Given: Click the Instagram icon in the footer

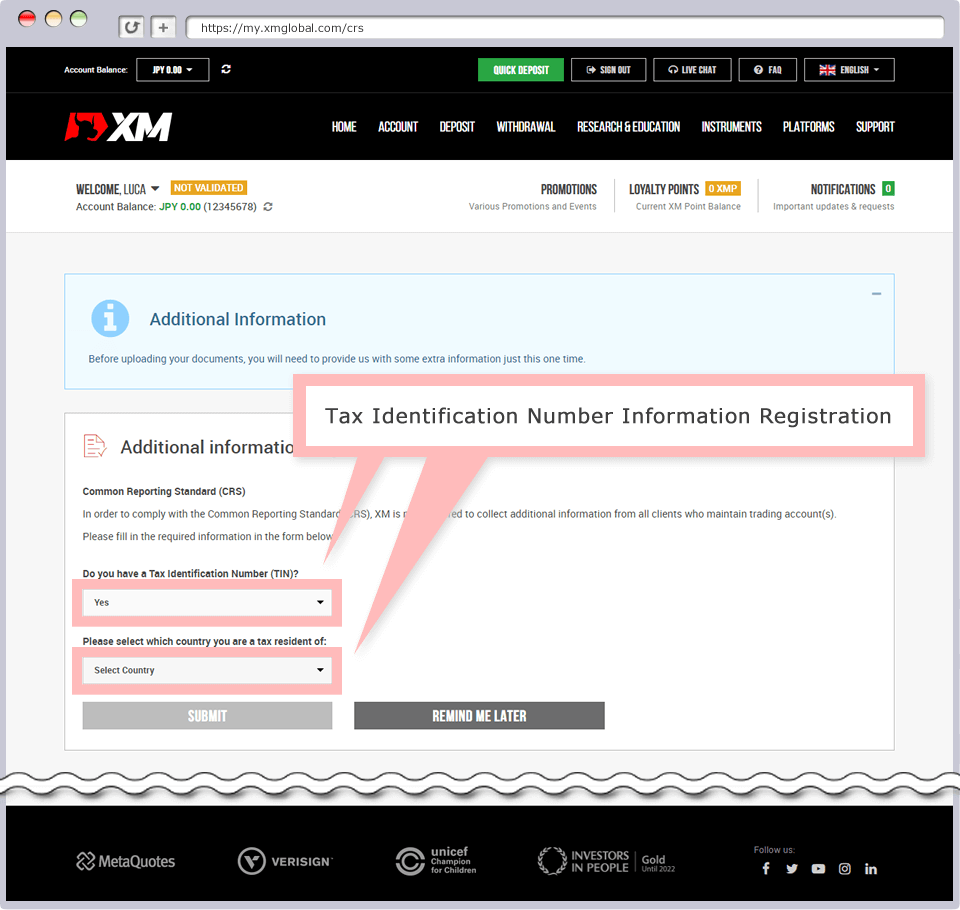Looking at the screenshot, I should (x=845, y=869).
